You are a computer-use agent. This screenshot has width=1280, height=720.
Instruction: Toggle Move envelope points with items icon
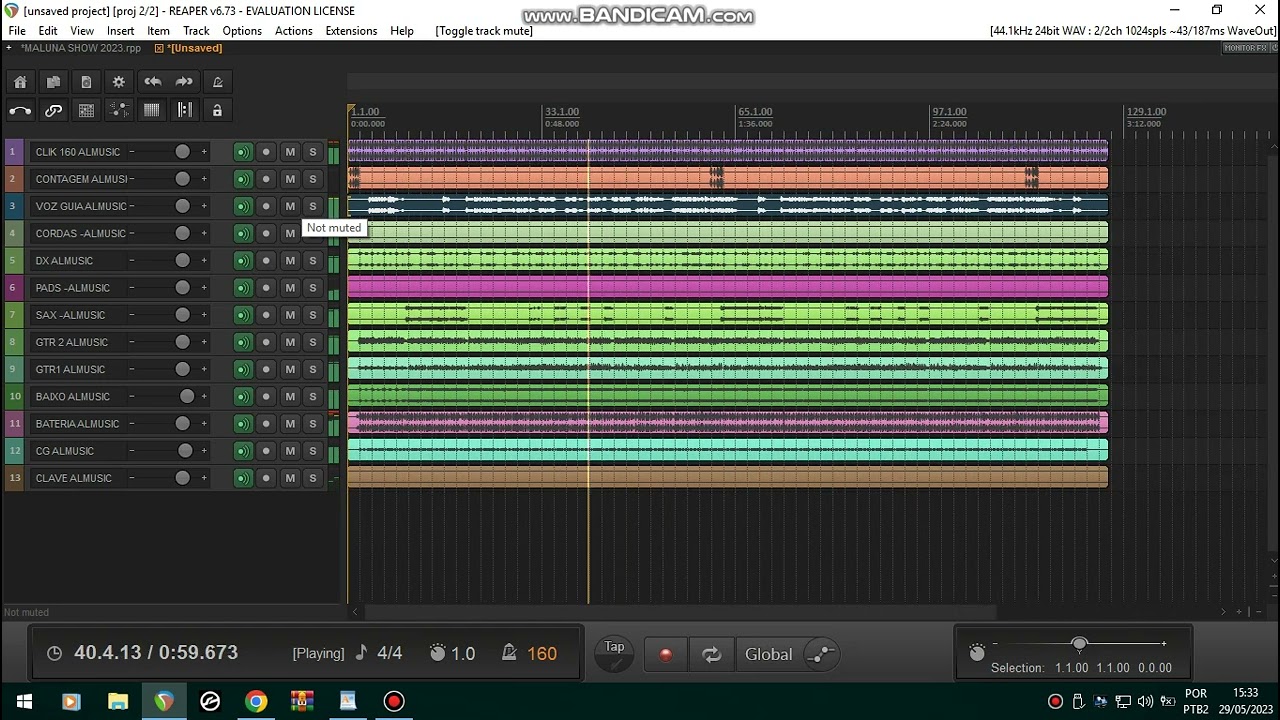[119, 110]
